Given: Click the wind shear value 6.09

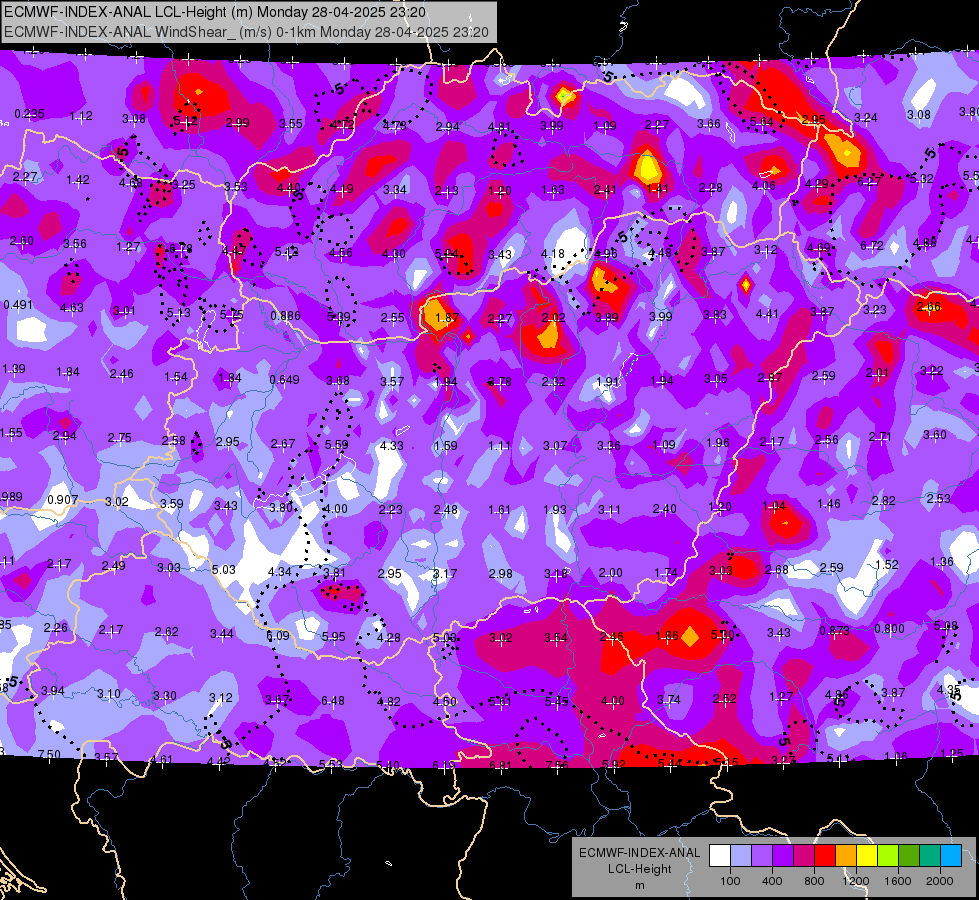Looking at the screenshot, I should [x=278, y=635].
